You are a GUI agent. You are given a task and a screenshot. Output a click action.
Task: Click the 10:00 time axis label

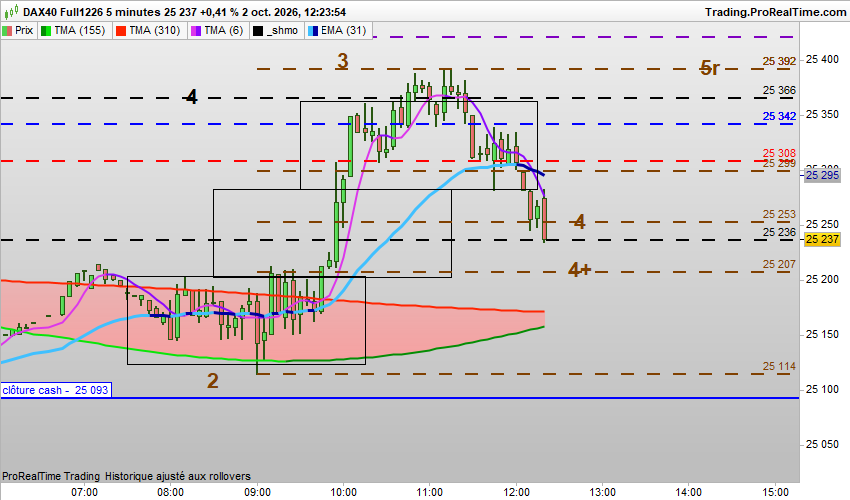[x=343, y=492]
